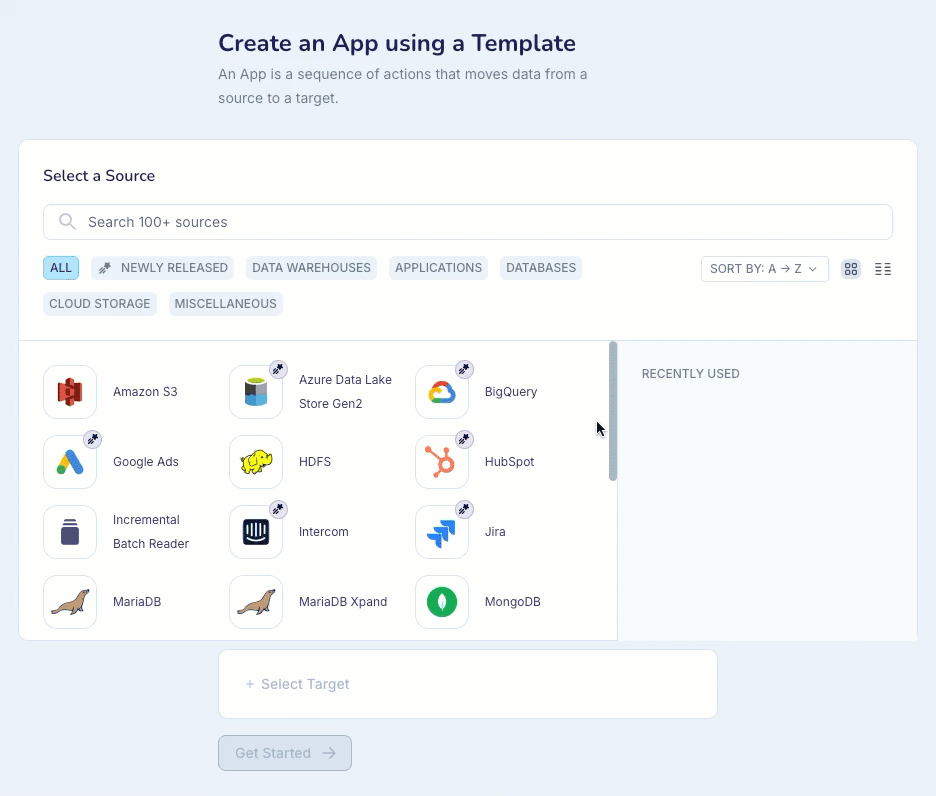Select the HubSpot source icon
Image resolution: width=936 pixels, height=796 pixels.
point(442,462)
